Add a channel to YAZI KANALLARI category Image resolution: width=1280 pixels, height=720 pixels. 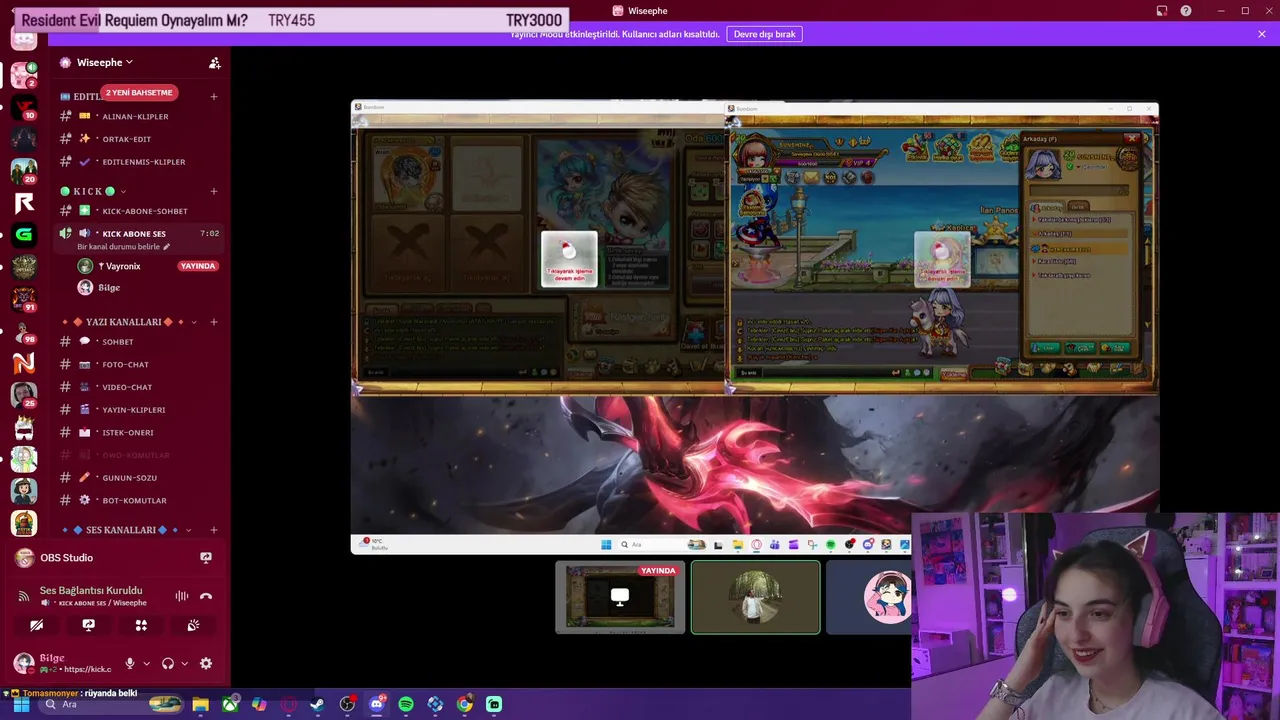[214, 322]
